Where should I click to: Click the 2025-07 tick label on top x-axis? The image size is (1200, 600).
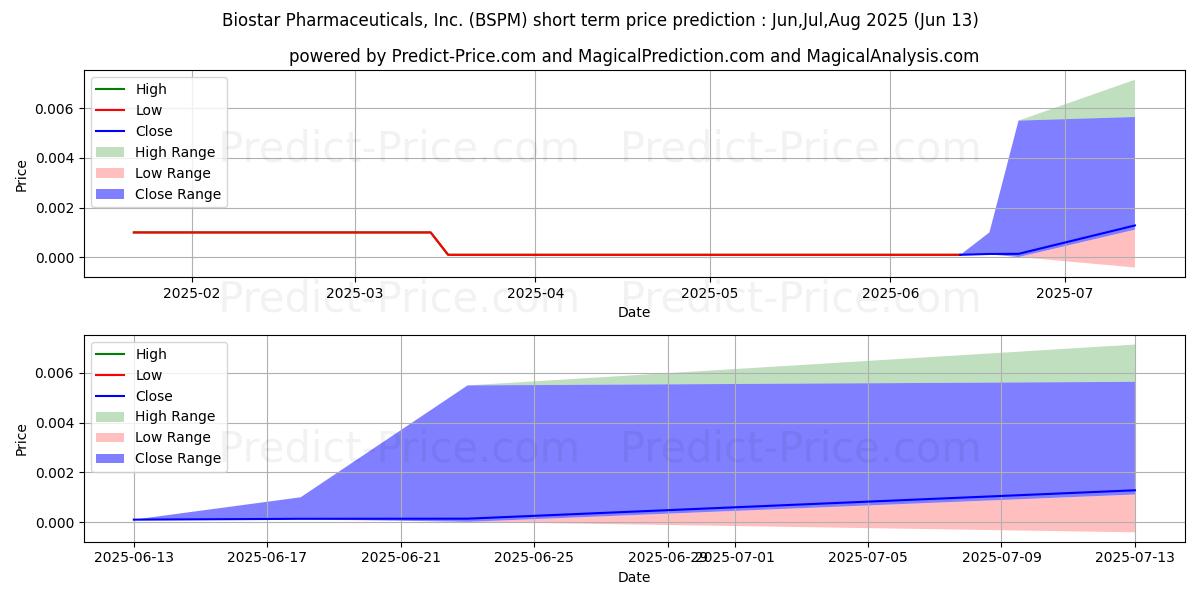(x=1065, y=294)
